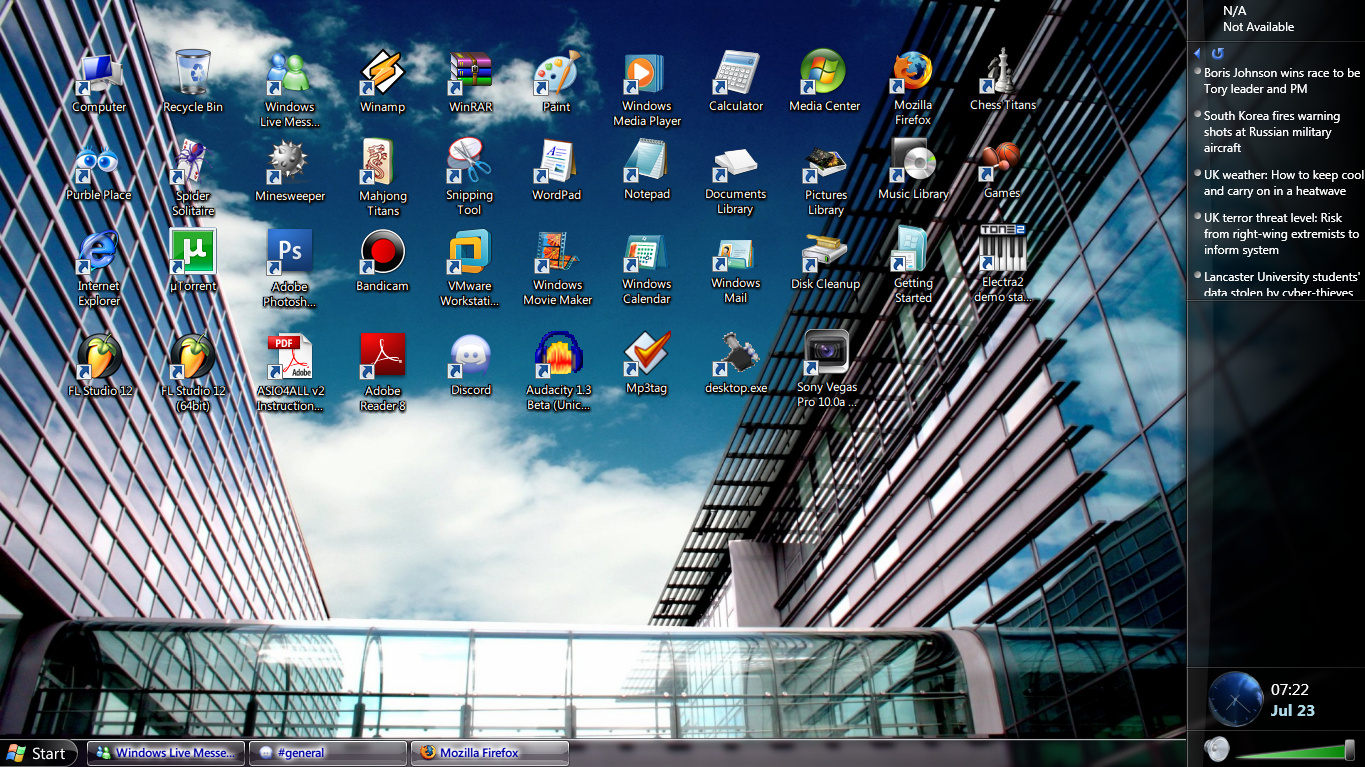Launch FL Studio 12 (64bit) shortcut

point(193,372)
